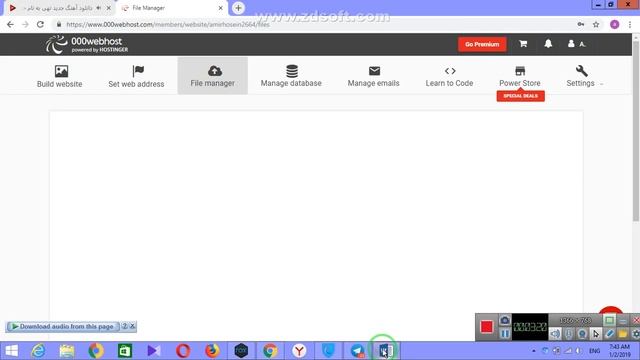This screenshot has width=640, height=360.
Task: Open Learn to Code section
Action: tap(449, 76)
